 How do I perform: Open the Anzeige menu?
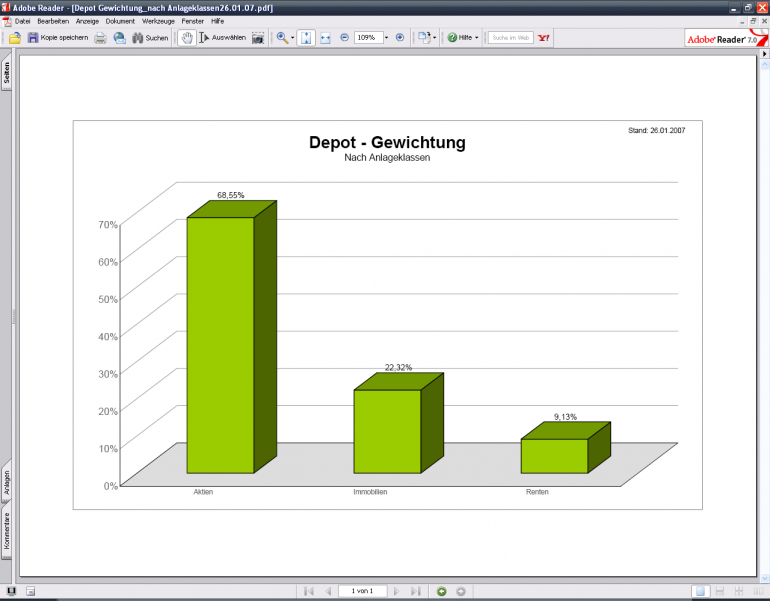point(87,21)
